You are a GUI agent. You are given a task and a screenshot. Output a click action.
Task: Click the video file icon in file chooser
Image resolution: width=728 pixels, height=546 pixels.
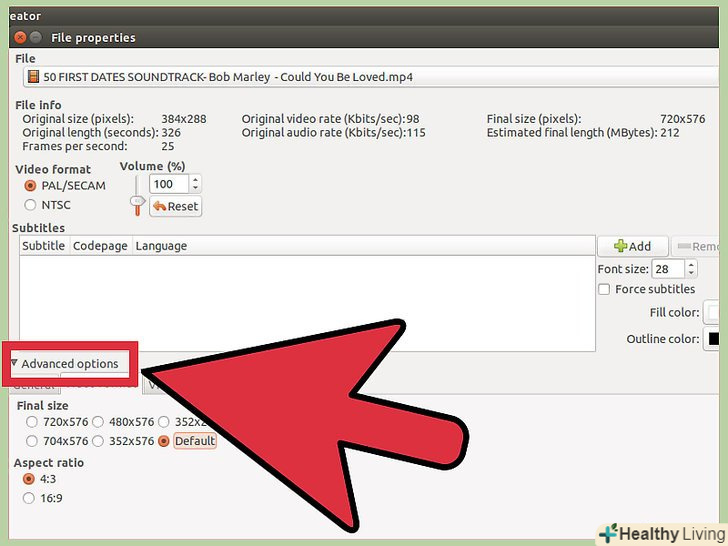[33, 76]
